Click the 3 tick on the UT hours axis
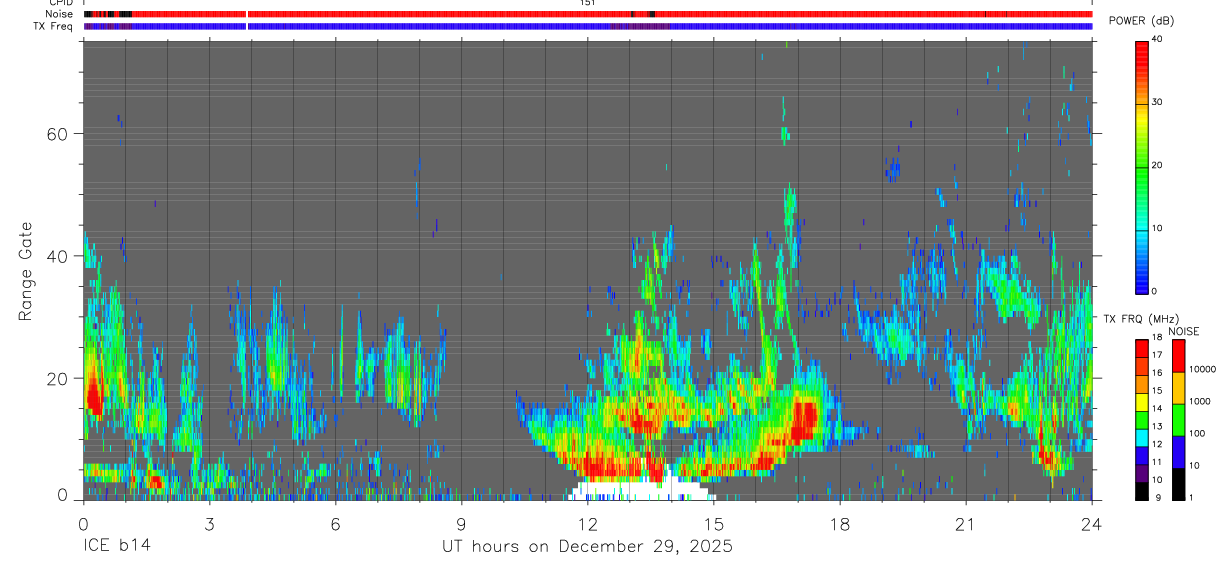Screen dimensions: 1228x567 pyautogui.click(x=209, y=523)
